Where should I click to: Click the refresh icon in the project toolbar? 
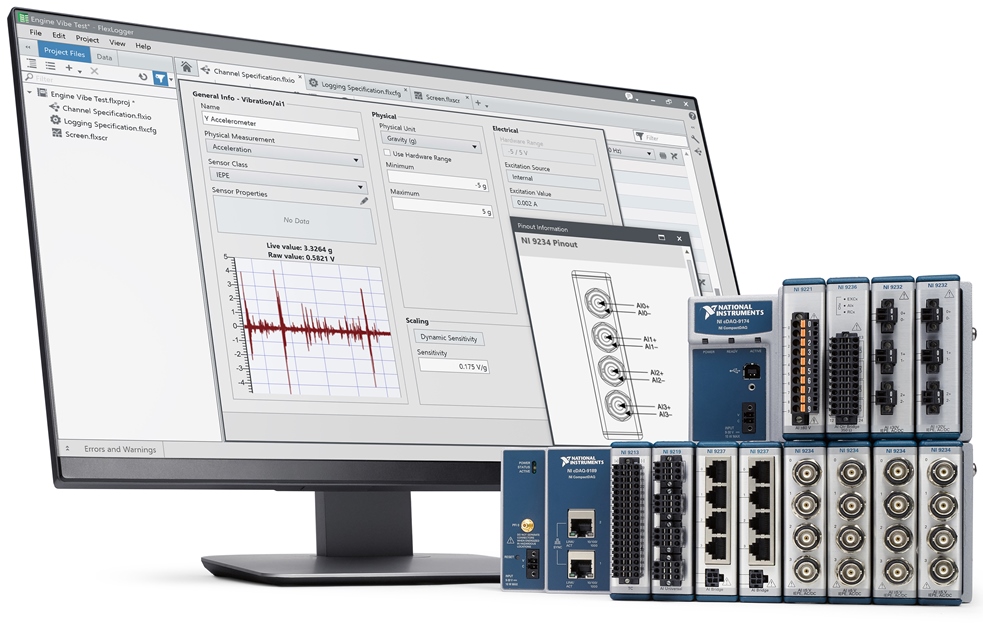(142, 75)
